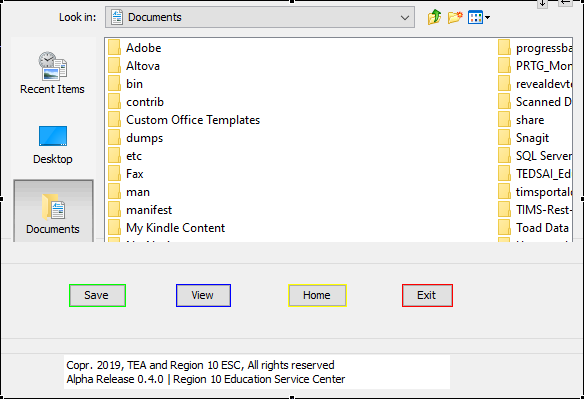Click the Altova folder name

[143, 66]
